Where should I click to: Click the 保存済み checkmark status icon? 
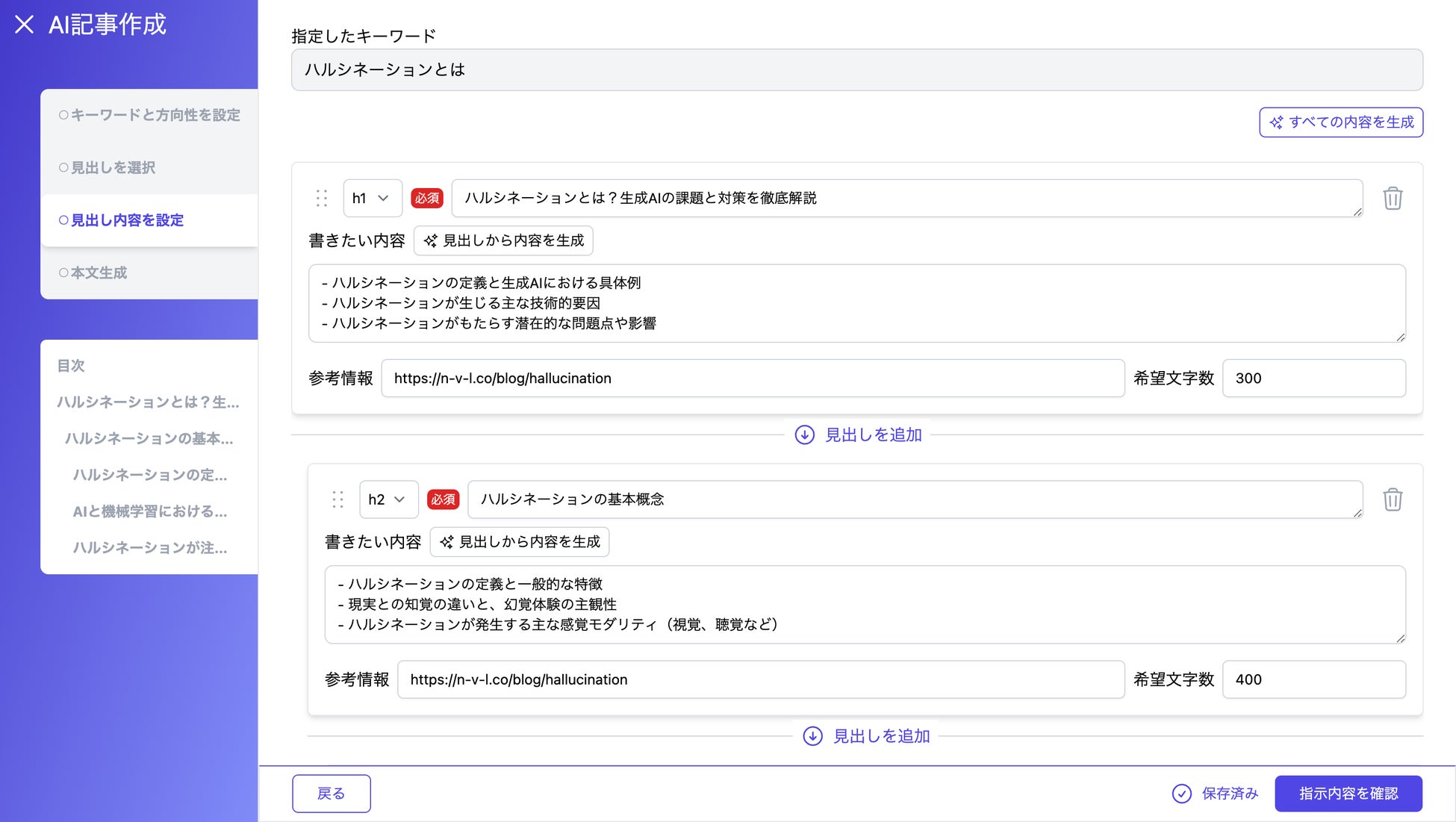(x=1181, y=794)
